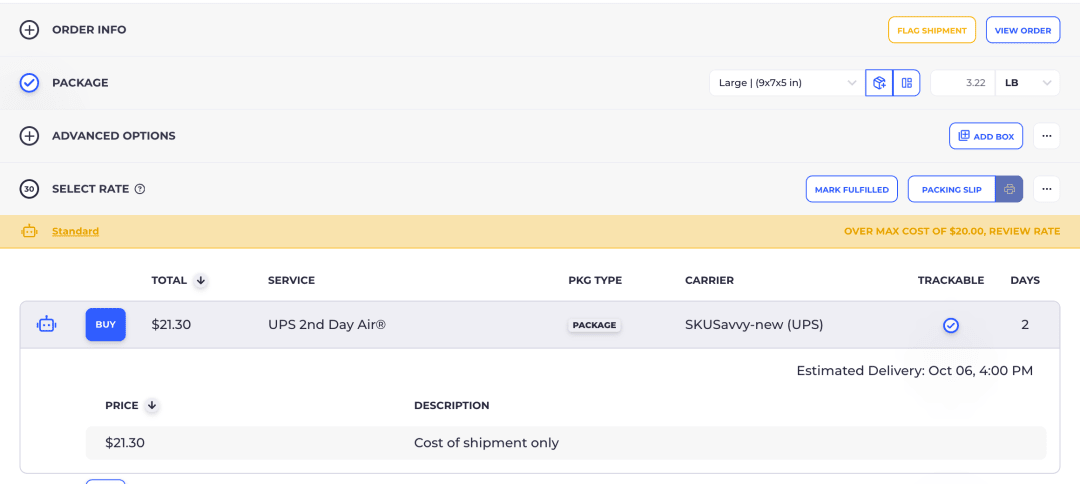Click the package layout icon next to weight
The image size is (1080, 484).
pyautogui.click(x=906, y=83)
